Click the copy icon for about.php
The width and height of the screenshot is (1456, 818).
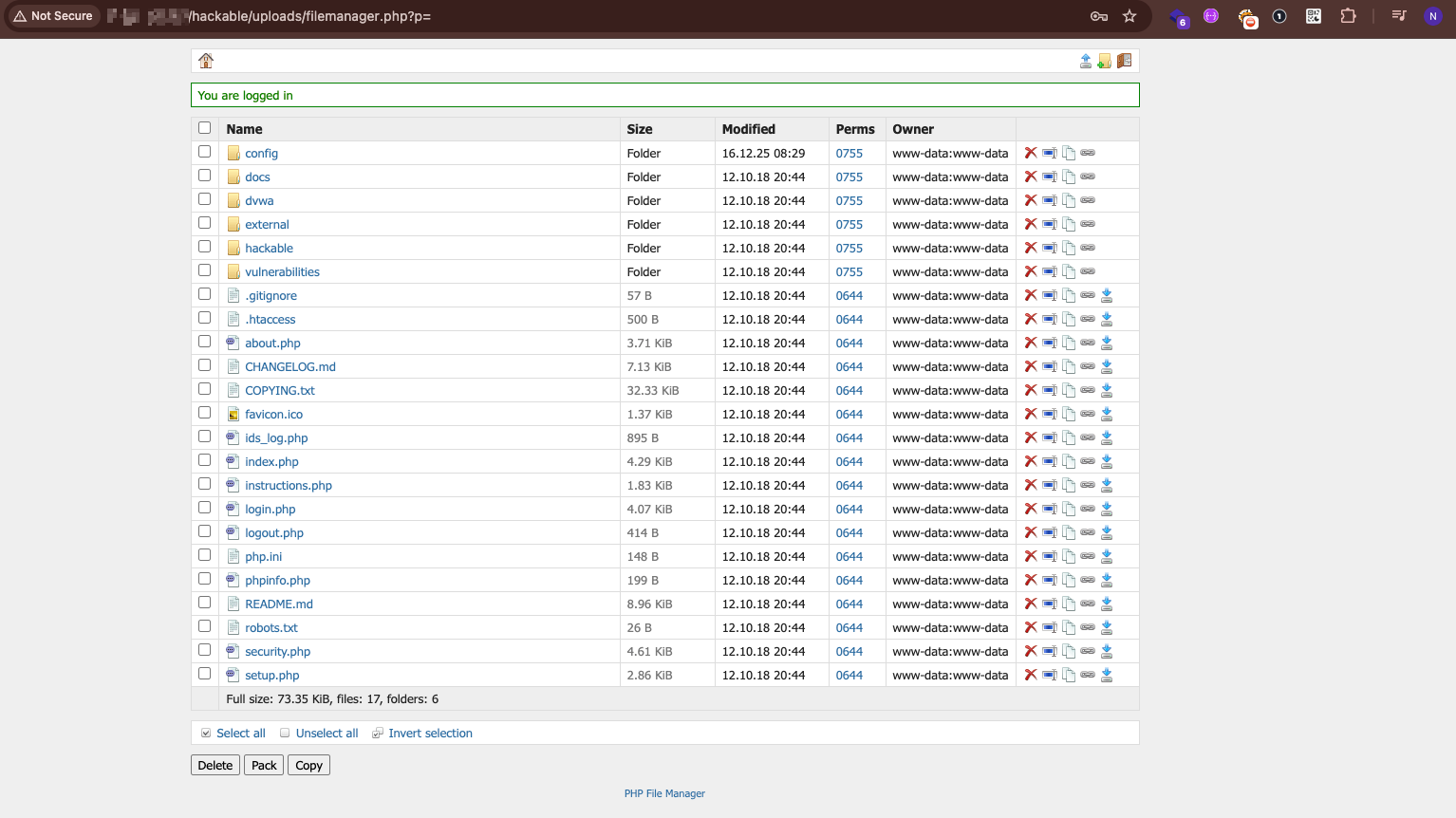1069,344
